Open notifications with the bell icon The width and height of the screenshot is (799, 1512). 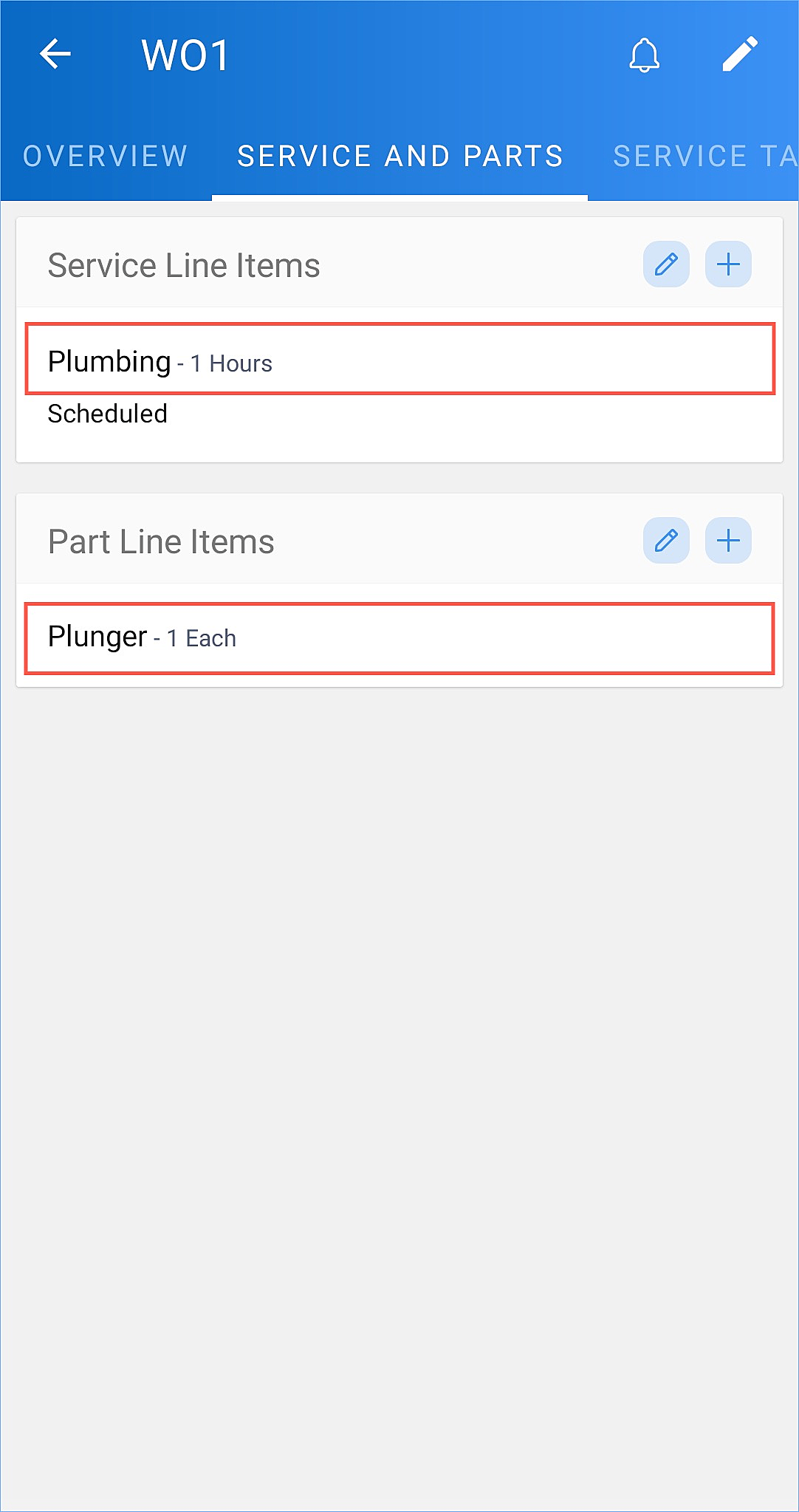(644, 55)
